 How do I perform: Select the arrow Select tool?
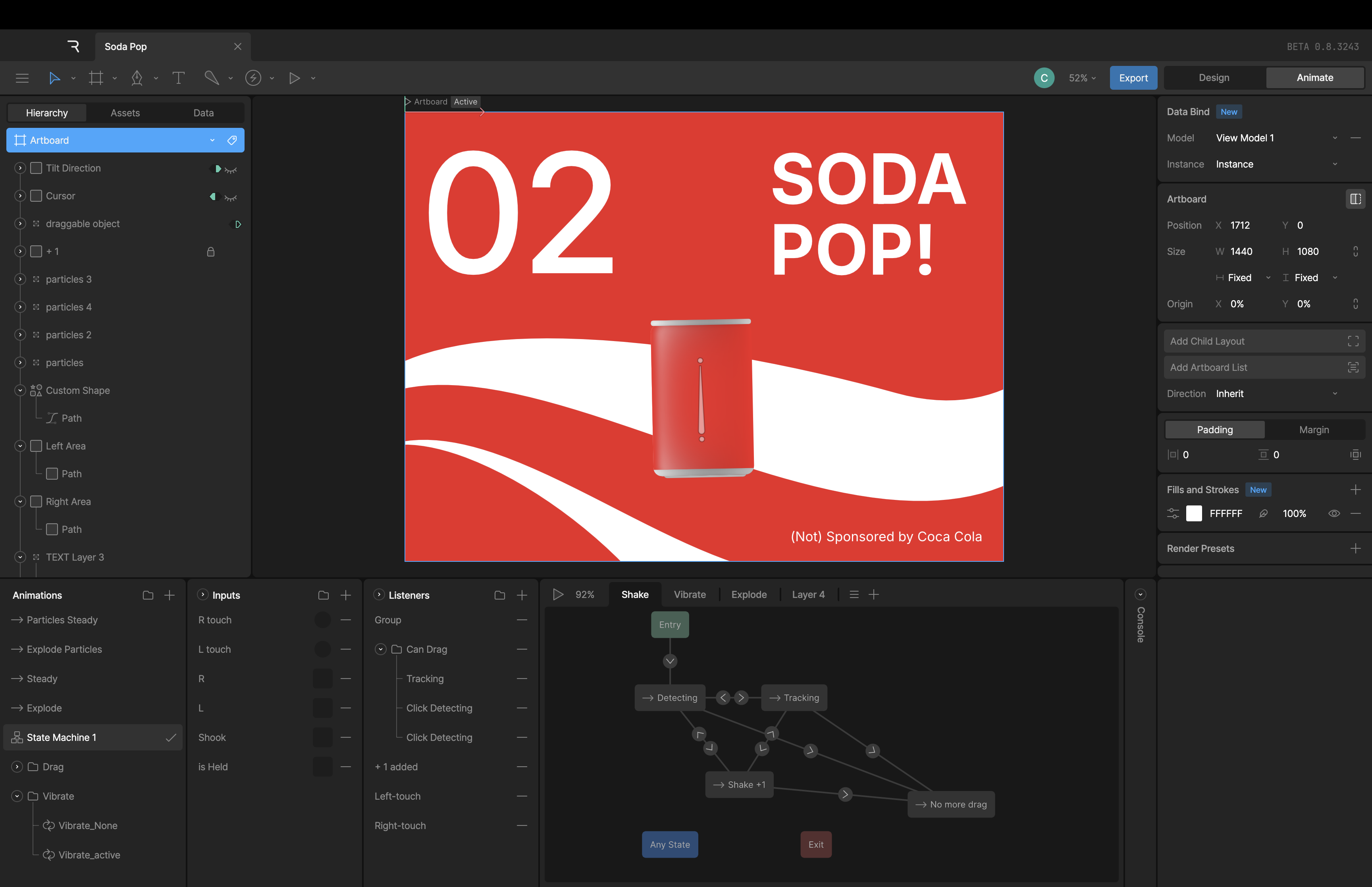pyautogui.click(x=54, y=78)
